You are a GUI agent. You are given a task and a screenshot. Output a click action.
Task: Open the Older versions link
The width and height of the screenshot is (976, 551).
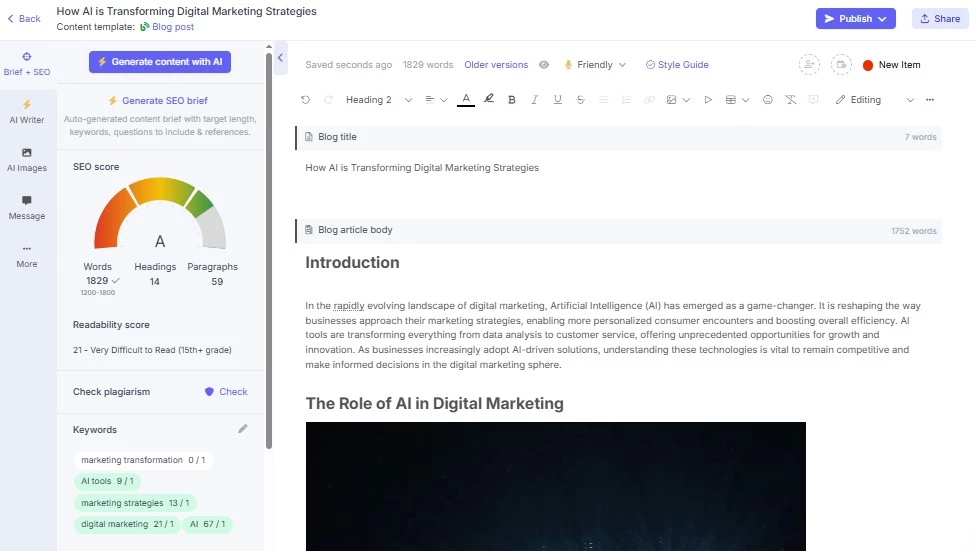point(496,65)
